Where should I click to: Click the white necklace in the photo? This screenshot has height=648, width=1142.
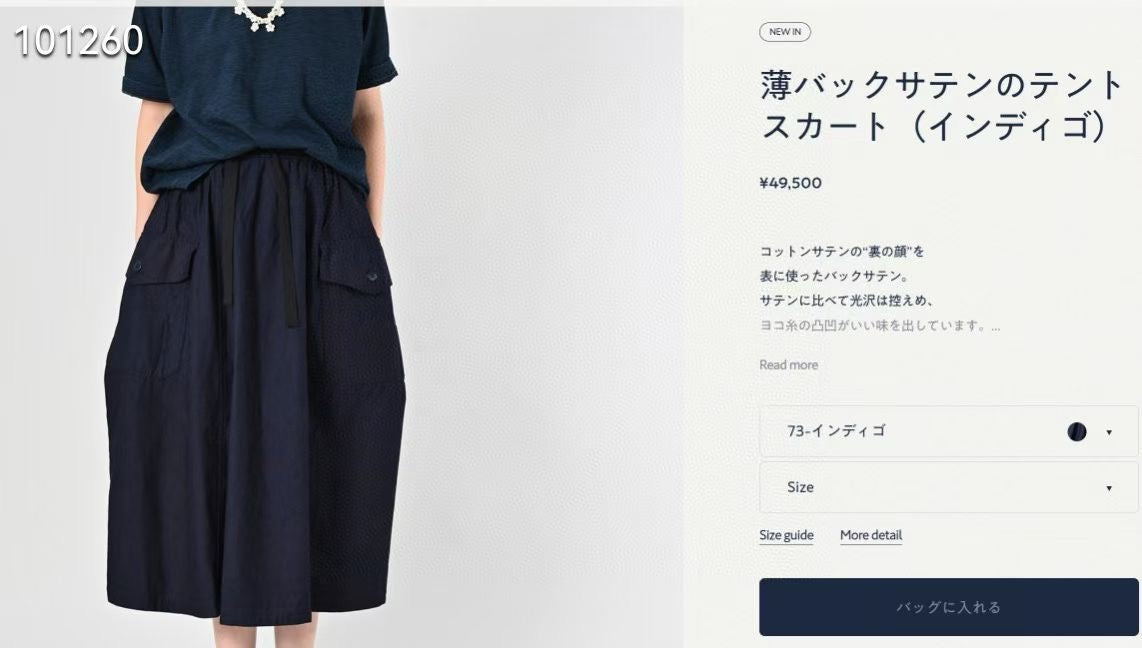pyautogui.click(x=258, y=15)
